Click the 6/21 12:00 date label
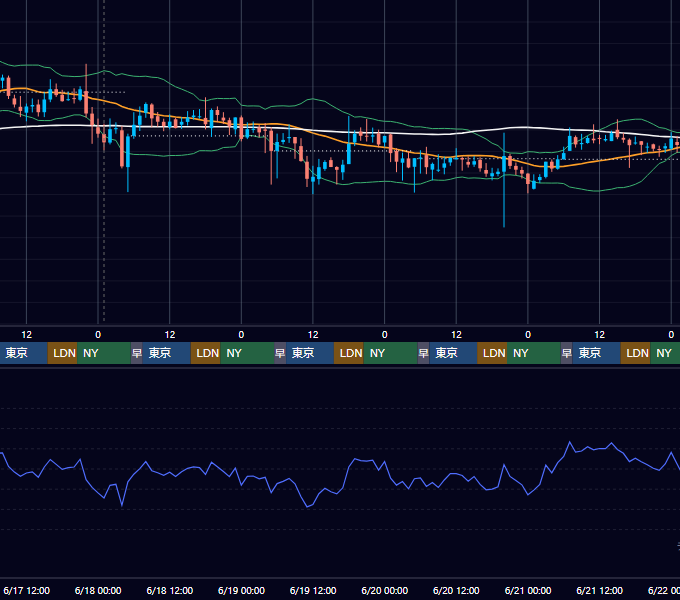This screenshot has height=600, width=680. [599, 590]
